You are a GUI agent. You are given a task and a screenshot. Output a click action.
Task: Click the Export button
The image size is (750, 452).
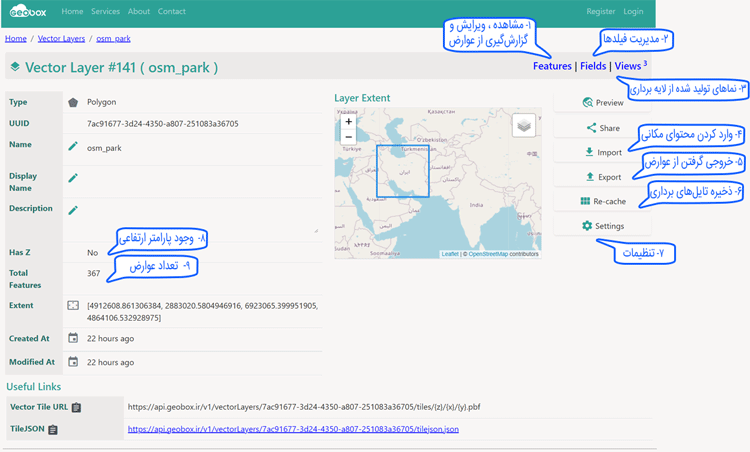click(603, 177)
